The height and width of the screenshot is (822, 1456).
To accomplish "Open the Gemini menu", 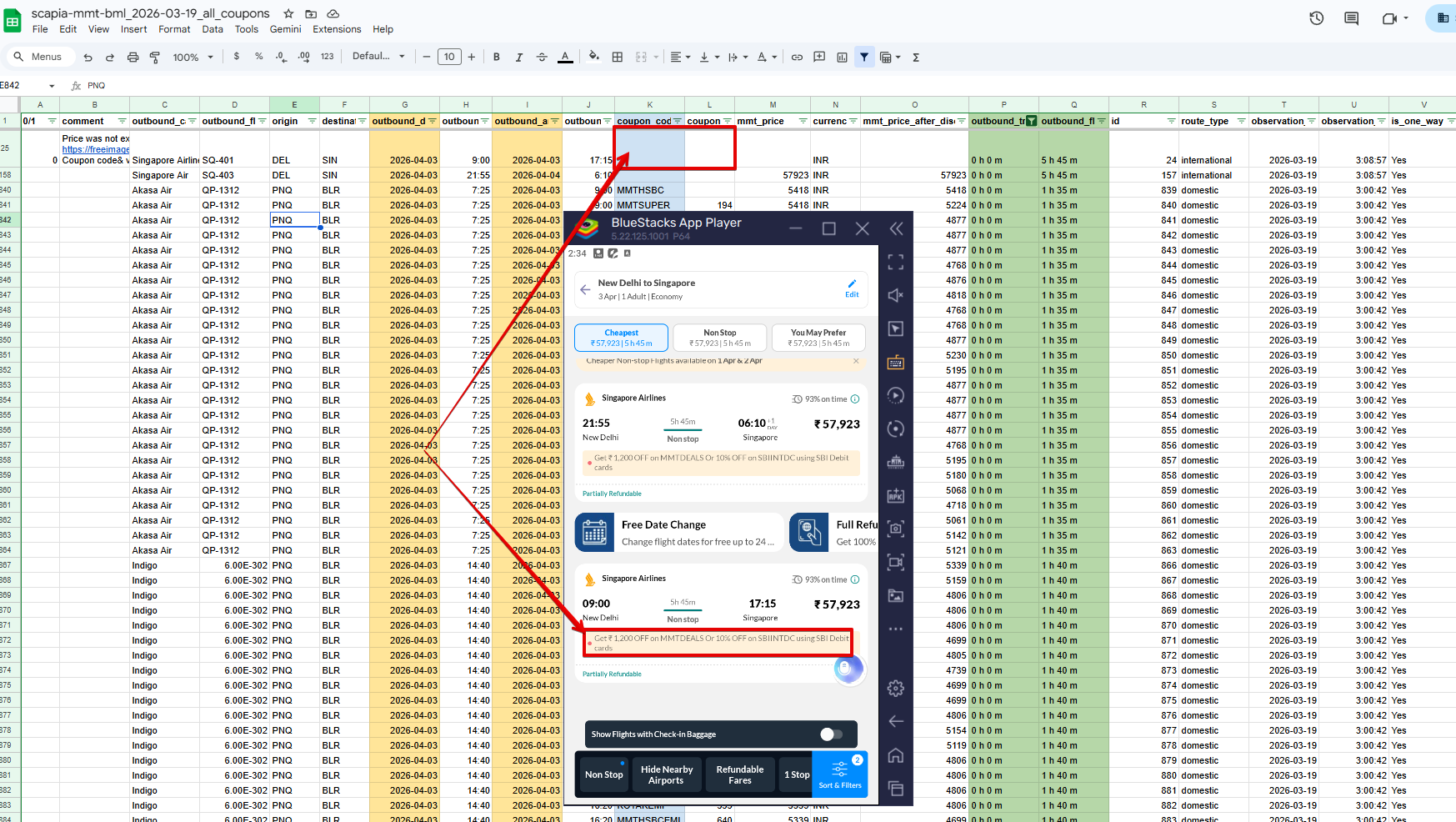I will pos(285,29).
